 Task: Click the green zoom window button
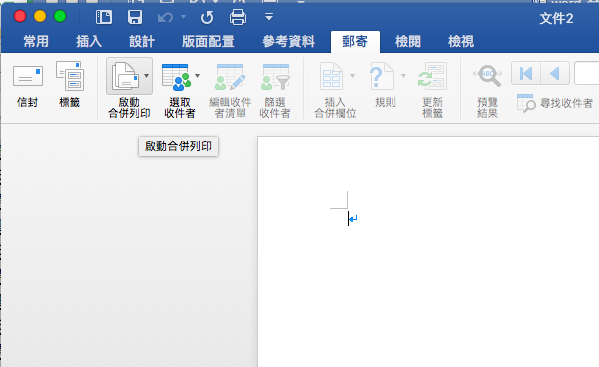[x=60, y=16]
